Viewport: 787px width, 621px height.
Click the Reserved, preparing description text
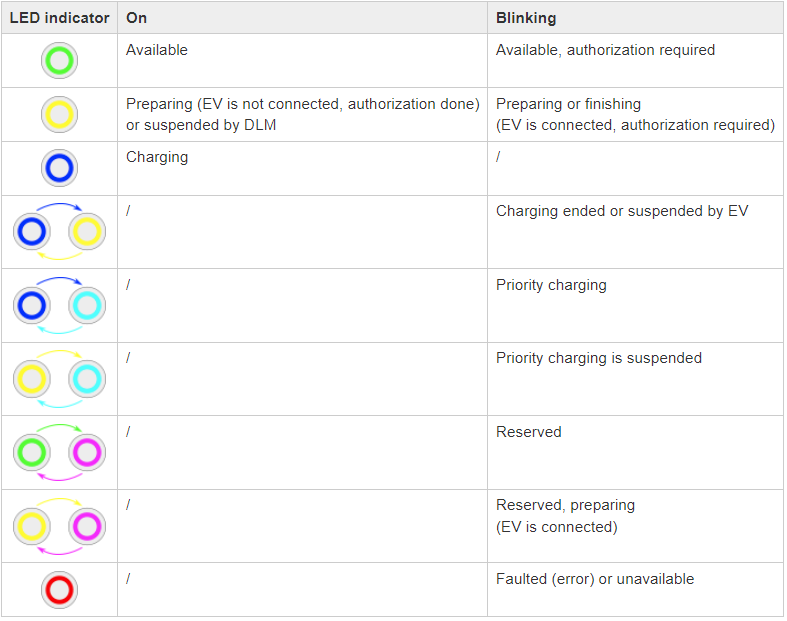tap(565, 516)
